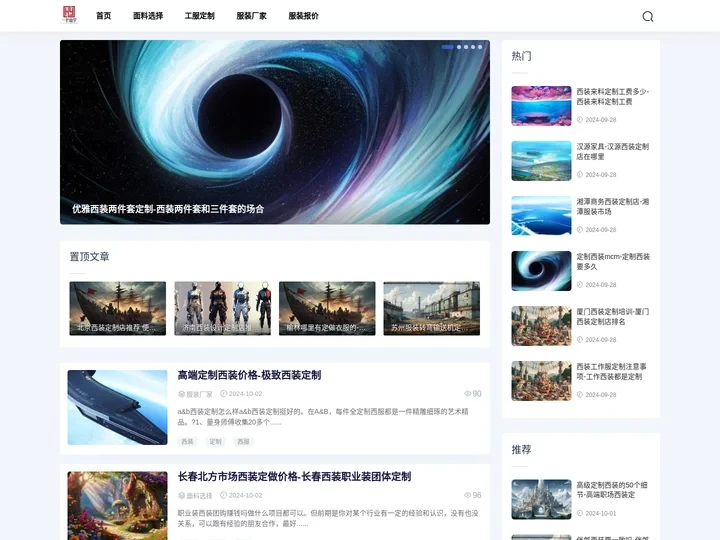
Task: Open article 长春北方市场西装定做价格
Action: pyautogui.click(x=294, y=477)
